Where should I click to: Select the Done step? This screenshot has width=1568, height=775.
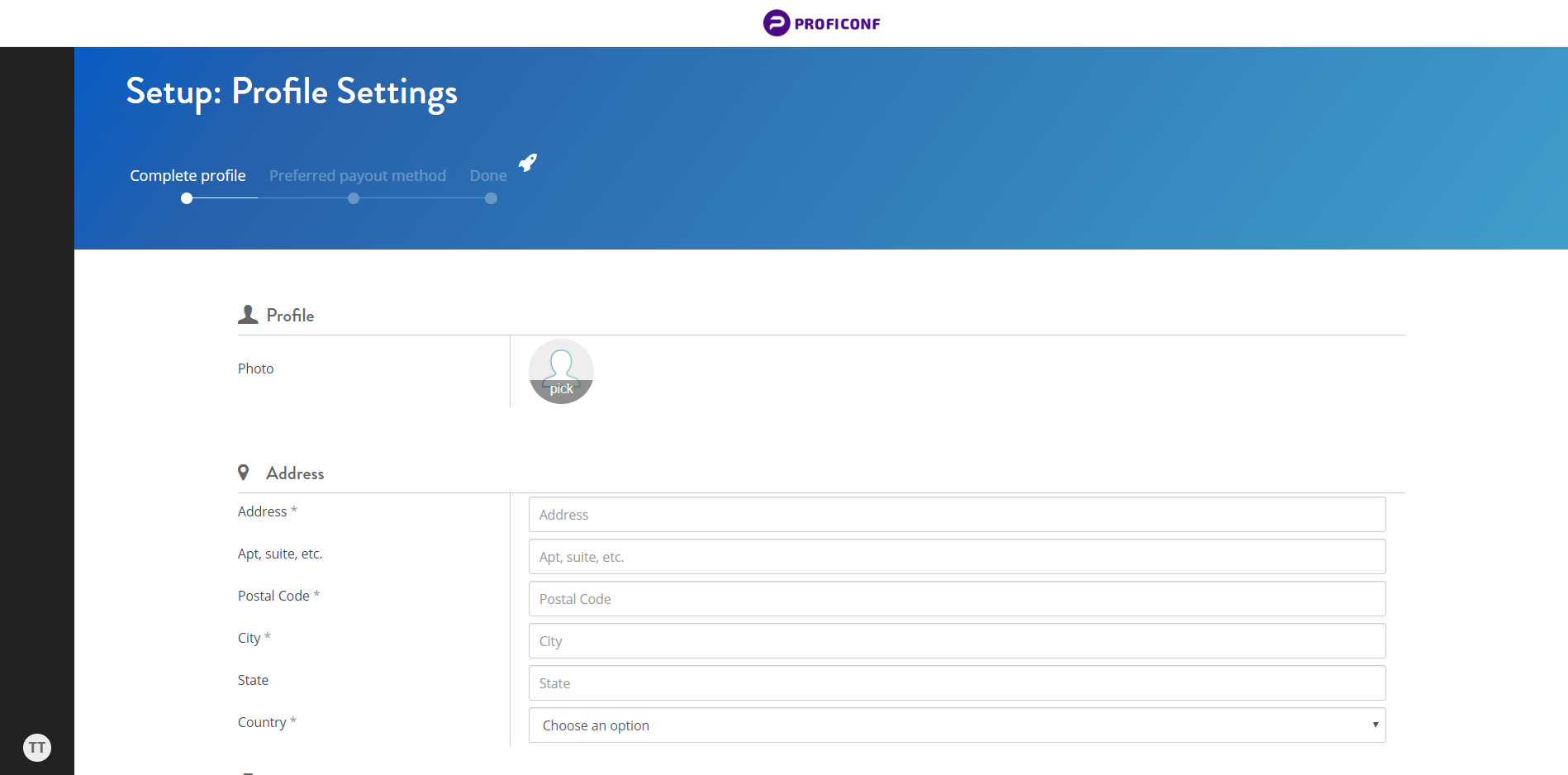pyautogui.click(x=488, y=175)
